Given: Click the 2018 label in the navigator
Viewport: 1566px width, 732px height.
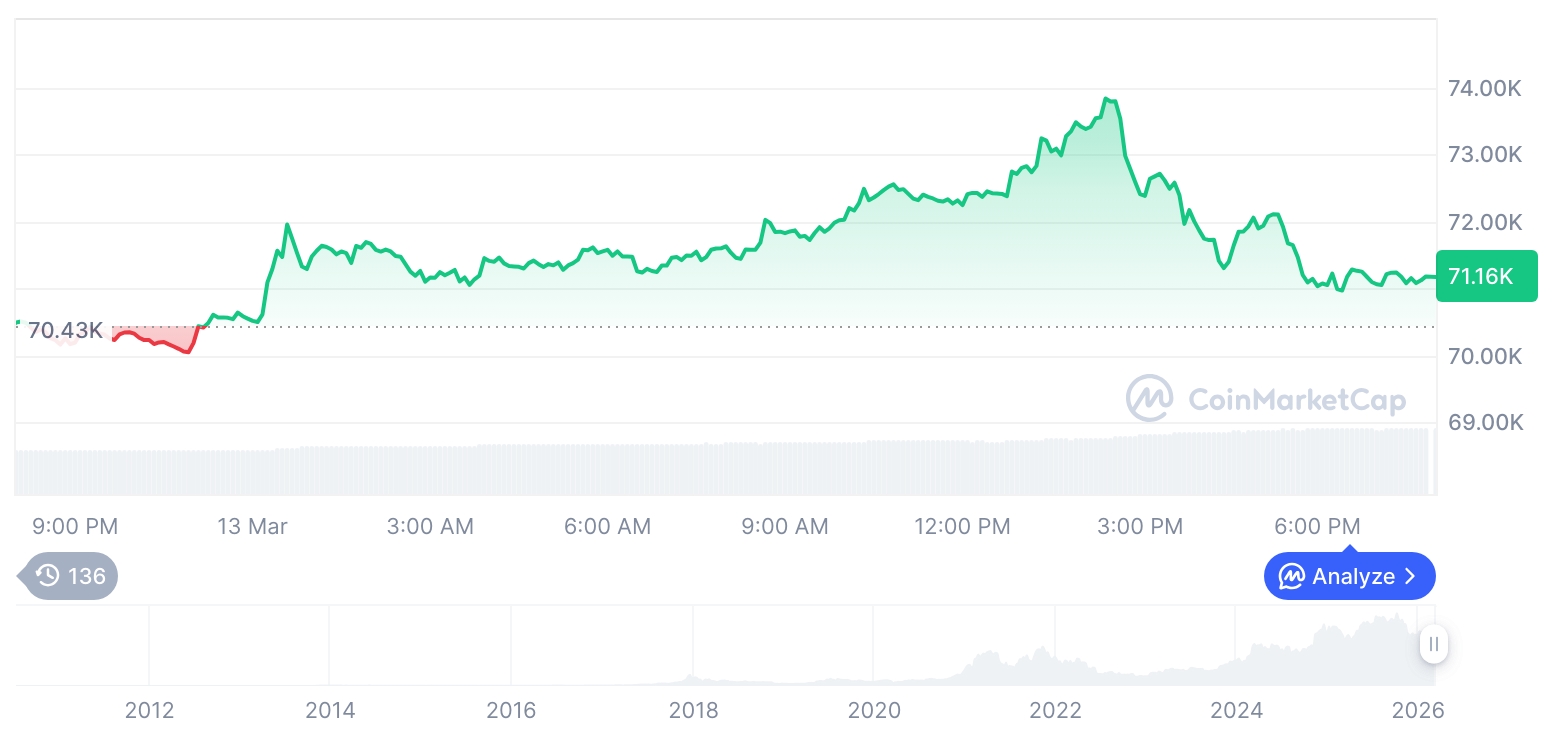Looking at the screenshot, I should coord(693,711).
